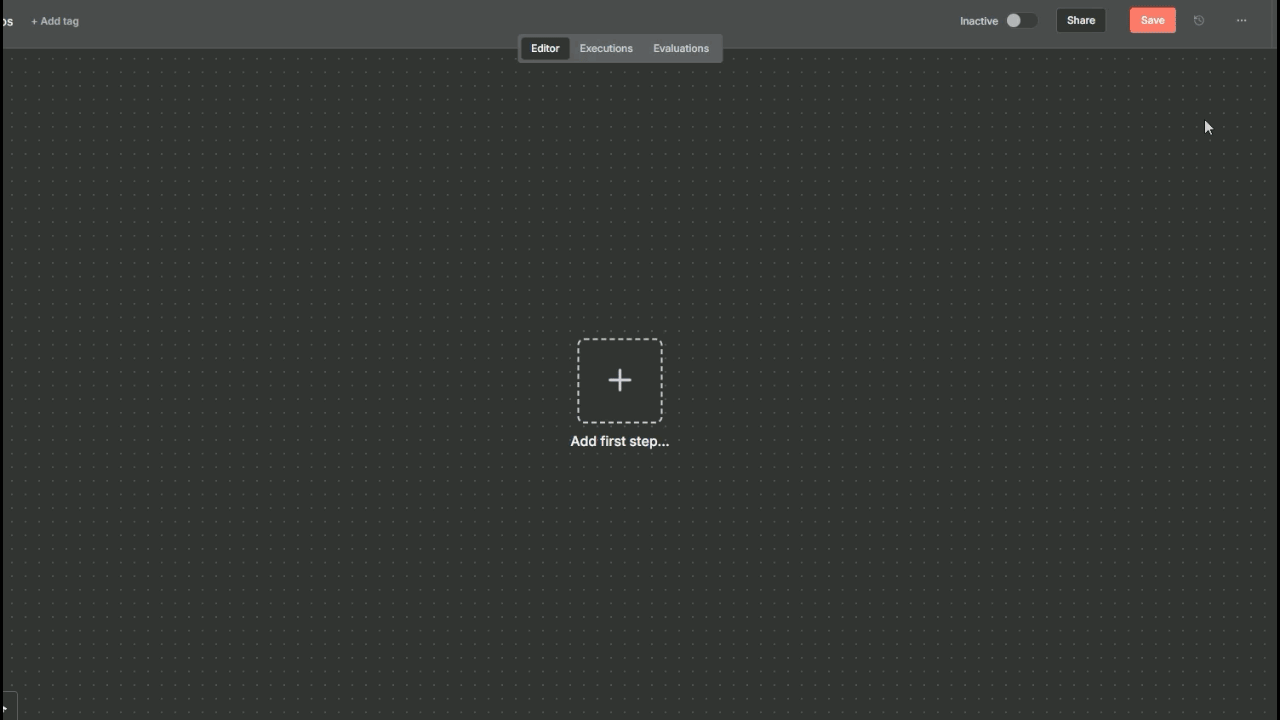Viewport: 1280px width, 720px height.
Task: Switch to the Executions tab
Action: 606,48
